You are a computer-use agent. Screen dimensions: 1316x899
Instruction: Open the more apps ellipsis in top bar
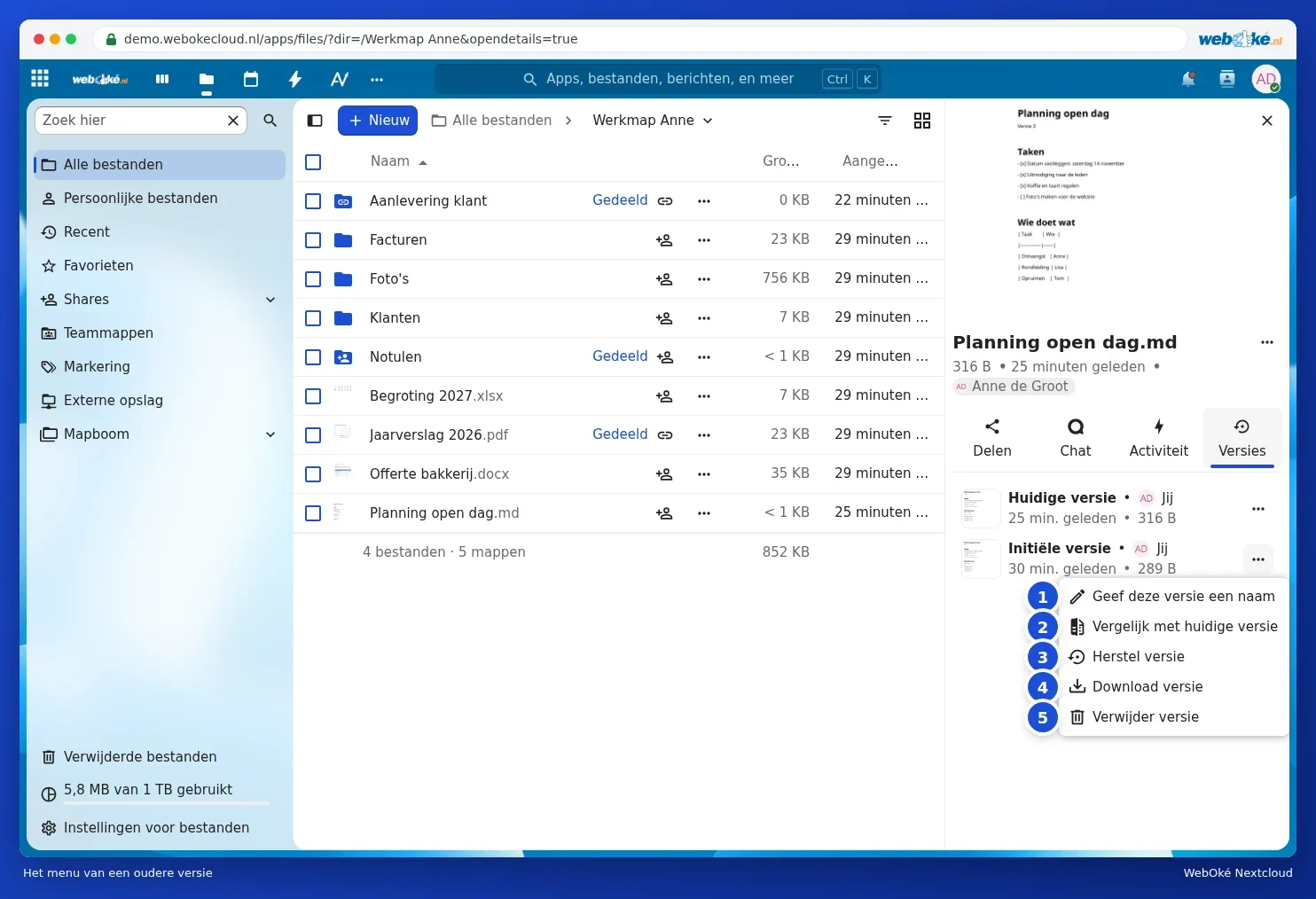[x=377, y=79]
